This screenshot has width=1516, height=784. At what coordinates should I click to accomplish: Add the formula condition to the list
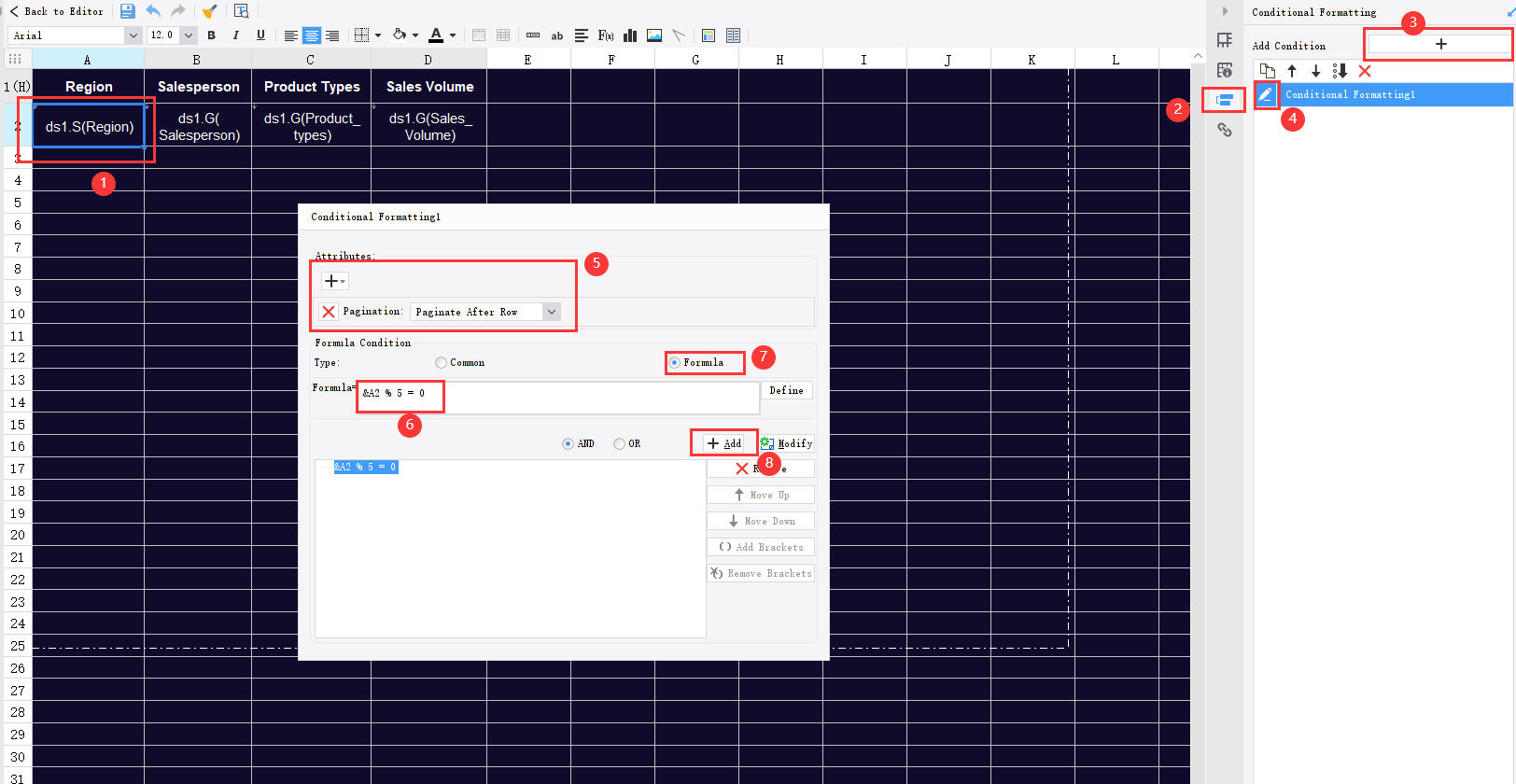coord(724,443)
